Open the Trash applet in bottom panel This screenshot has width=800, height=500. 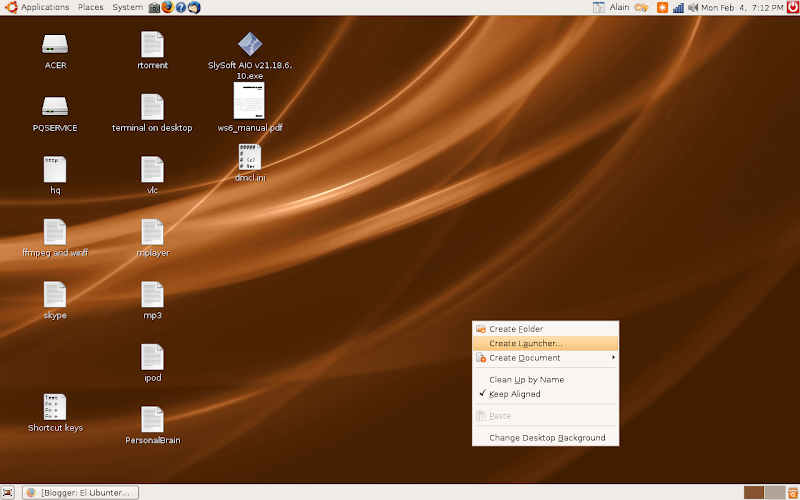[793, 492]
